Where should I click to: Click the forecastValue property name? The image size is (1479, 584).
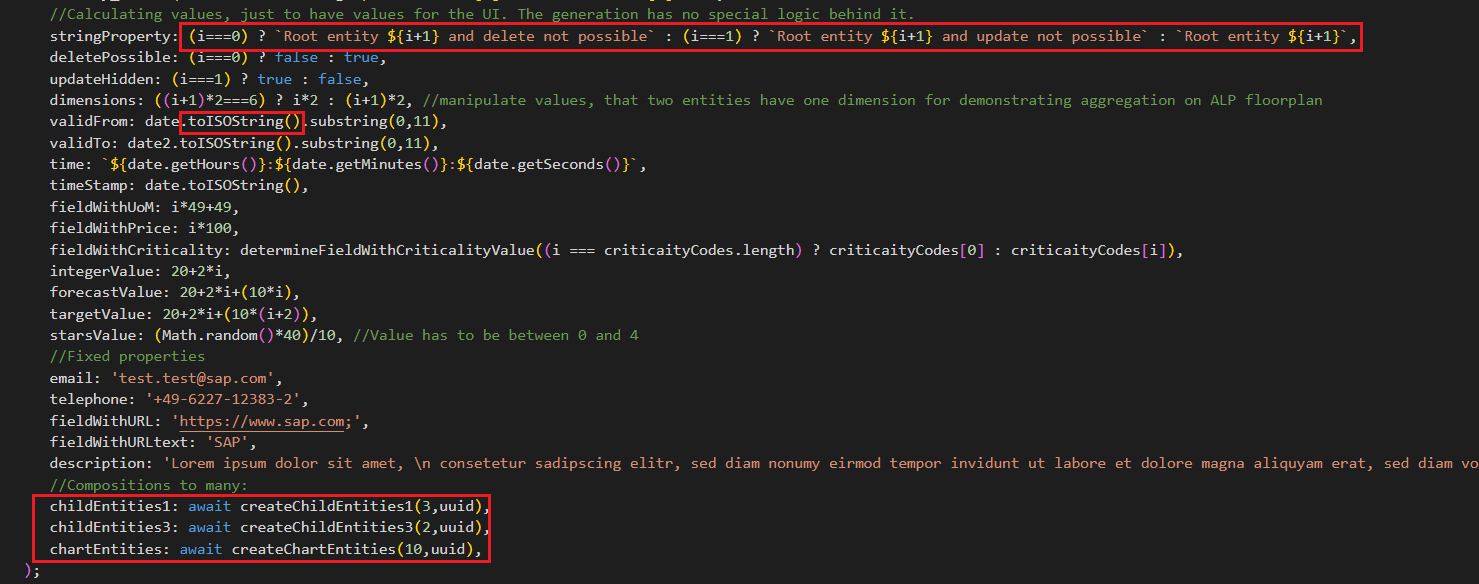coord(107,292)
